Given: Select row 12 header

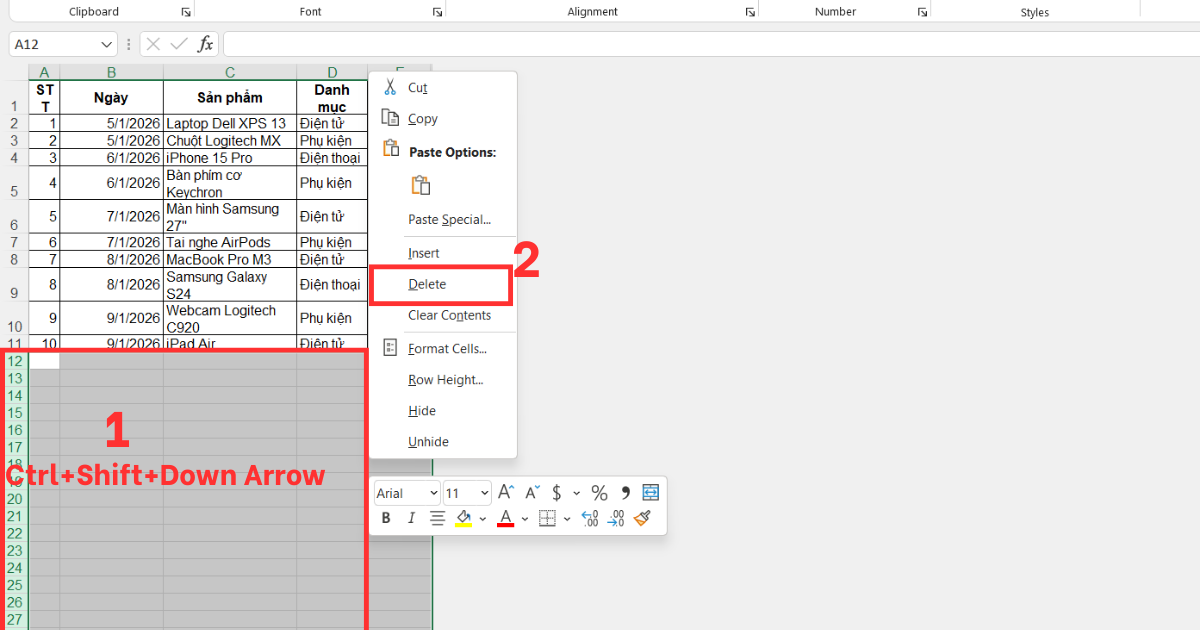Looking at the screenshot, I should pos(14,361).
